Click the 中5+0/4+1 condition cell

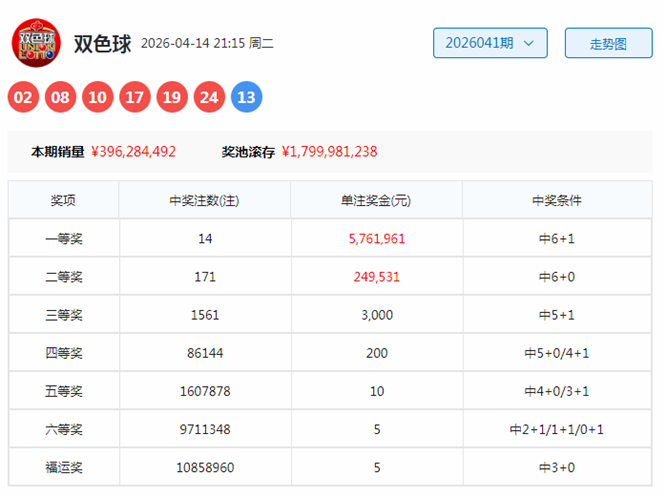tap(557, 353)
